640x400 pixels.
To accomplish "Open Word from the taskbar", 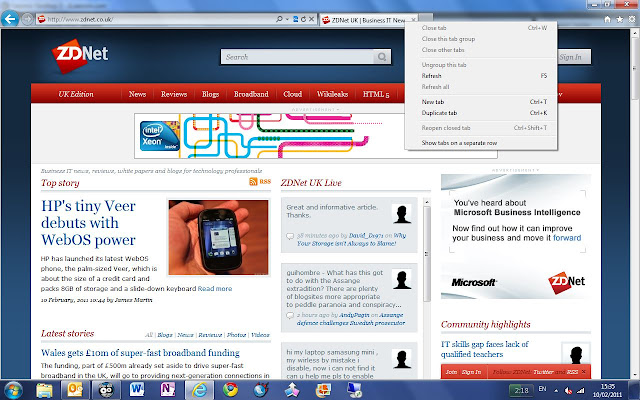I will click(137, 390).
